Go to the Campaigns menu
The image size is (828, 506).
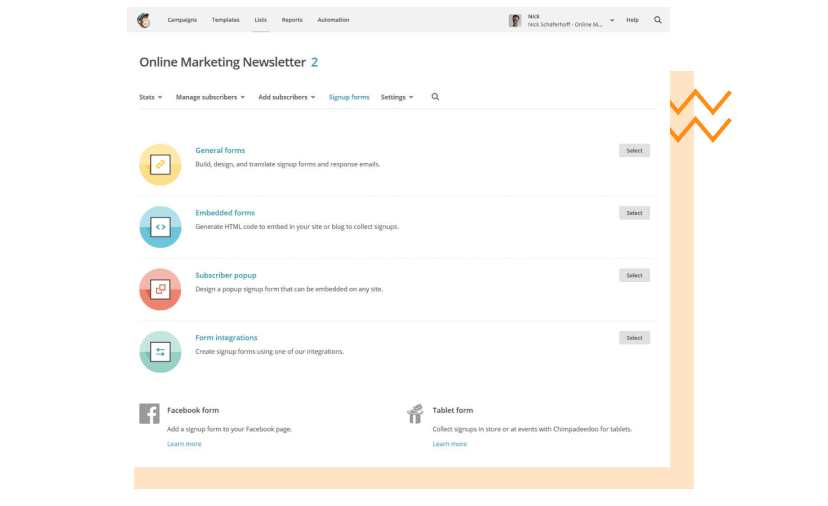pos(182,20)
